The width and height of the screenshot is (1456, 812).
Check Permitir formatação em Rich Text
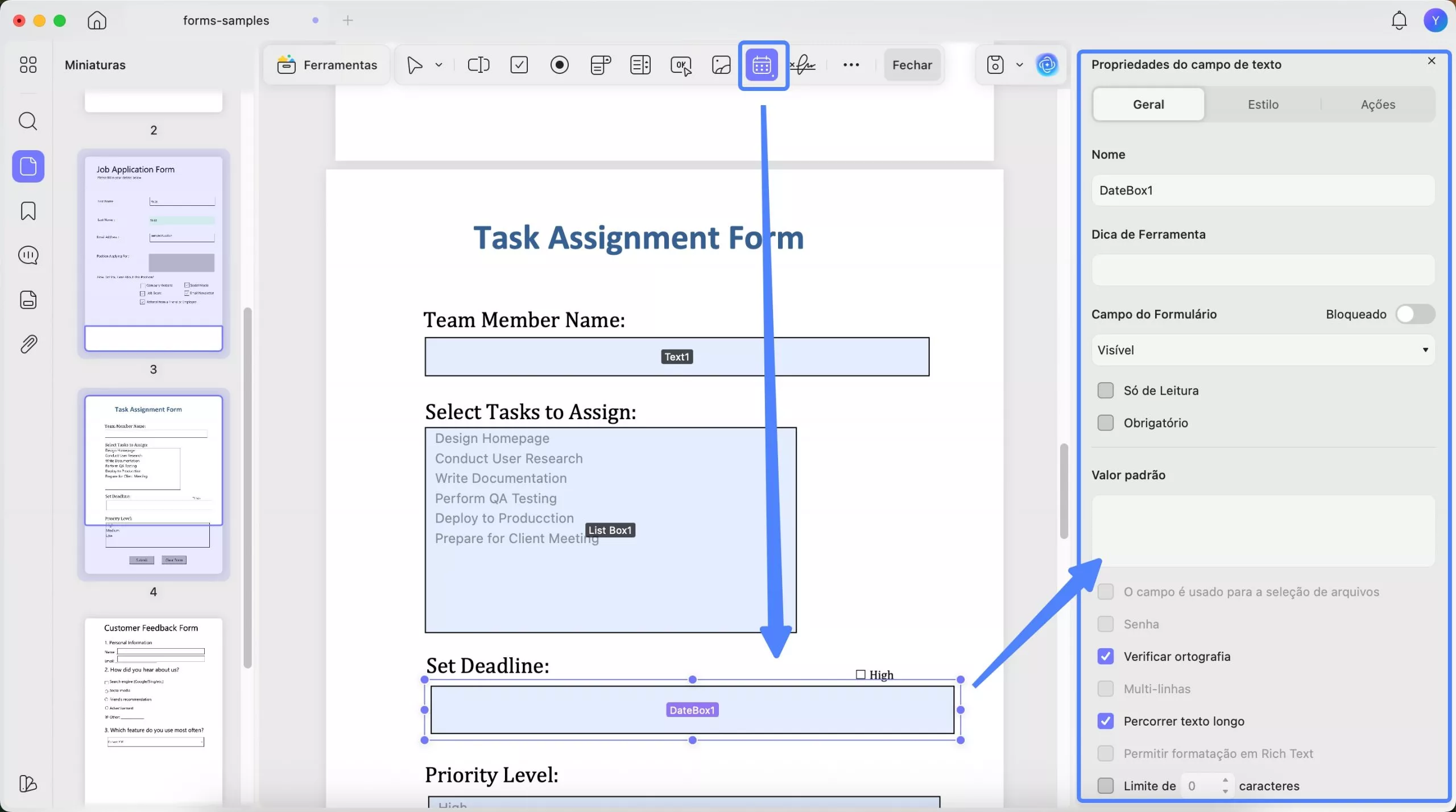pyautogui.click(x=1105, y=753)
